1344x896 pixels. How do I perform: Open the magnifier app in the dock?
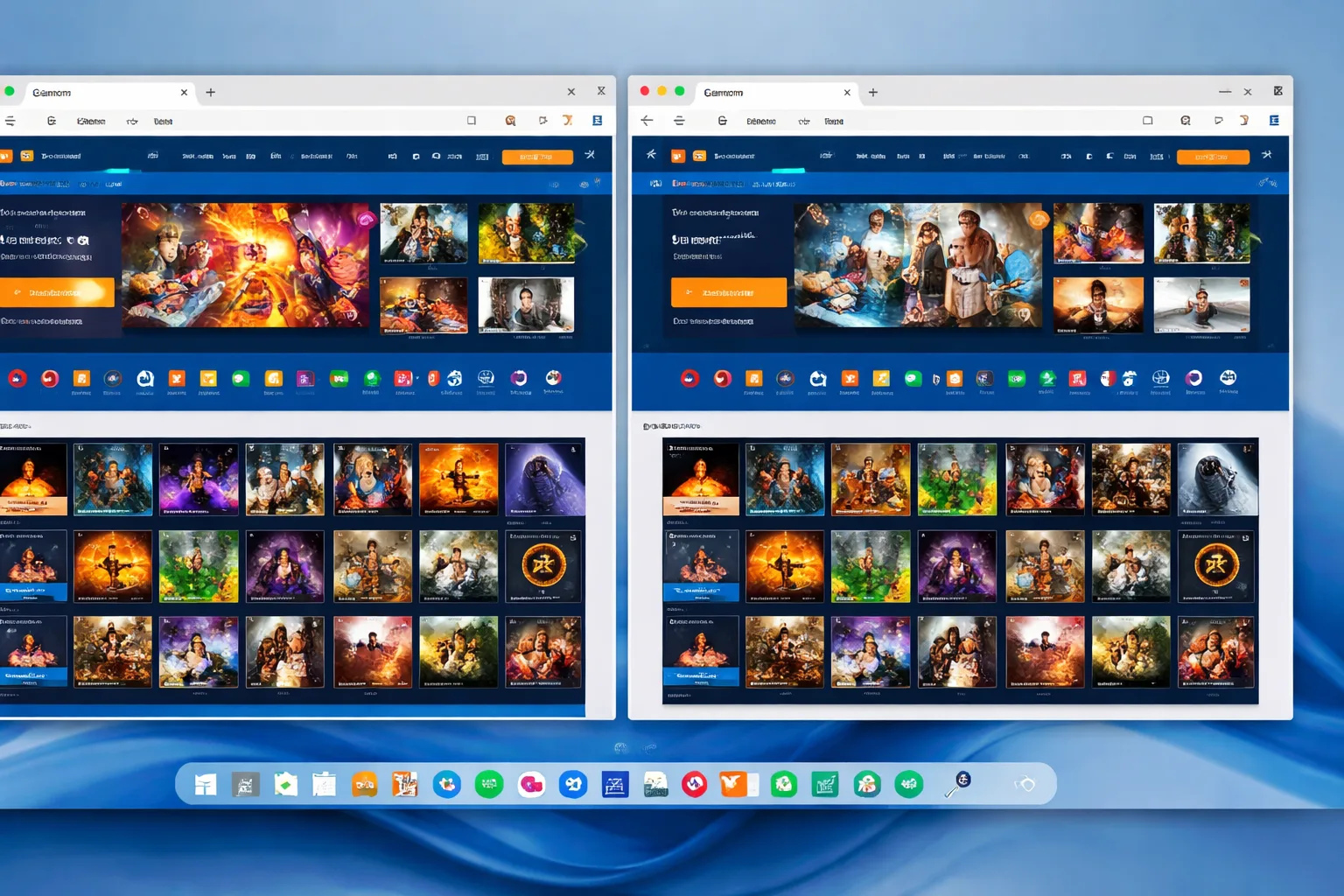click(x=957, y=784)
